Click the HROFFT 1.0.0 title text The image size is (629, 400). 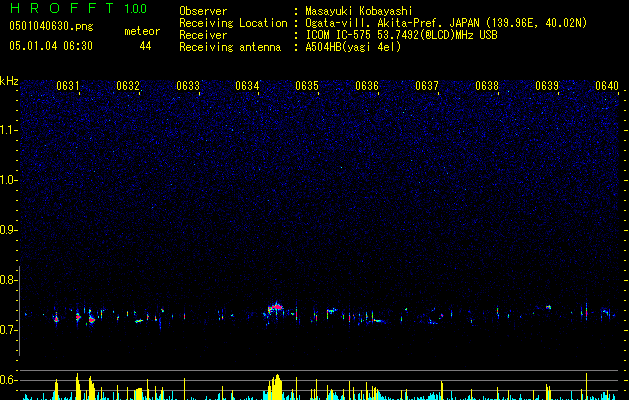point(78,8)
